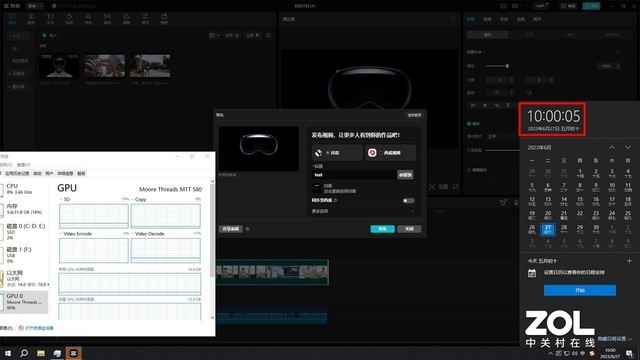Screen dimensions: 640x360
Task: Add an event with the plus icon
Action: pos(629,260)
